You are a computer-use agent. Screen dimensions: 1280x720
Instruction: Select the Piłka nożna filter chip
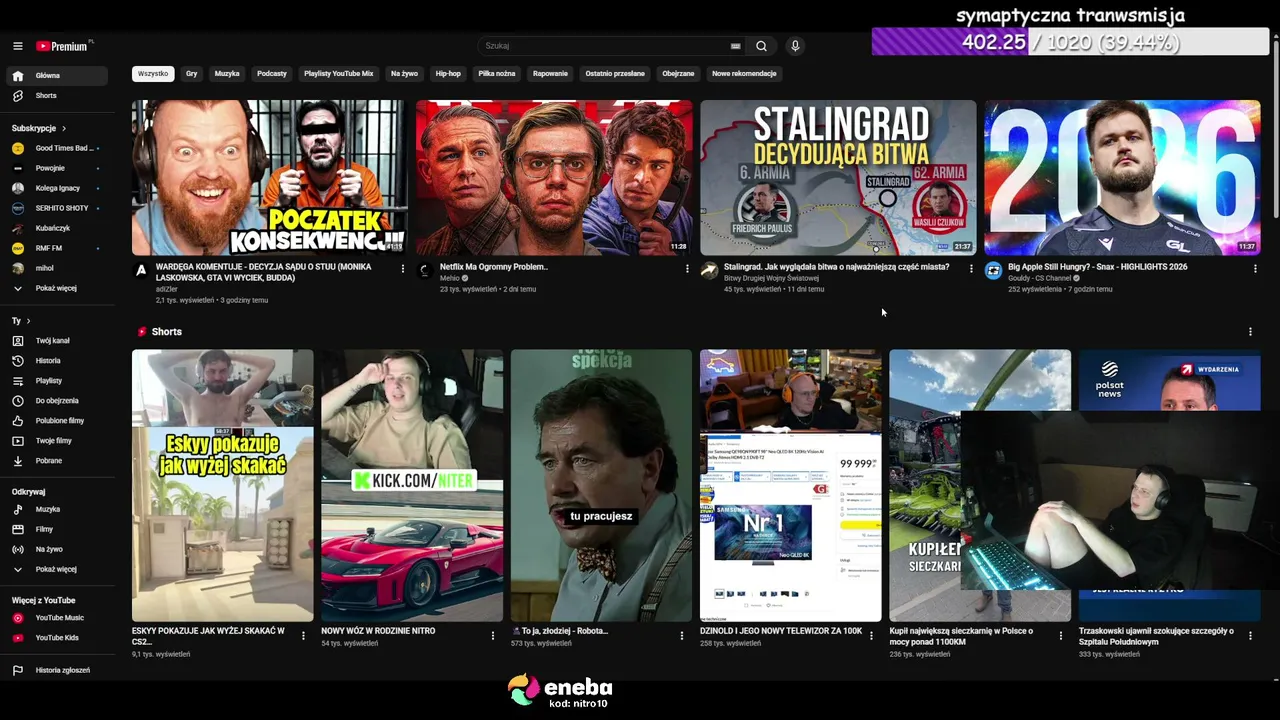click(x=497, y=74)
